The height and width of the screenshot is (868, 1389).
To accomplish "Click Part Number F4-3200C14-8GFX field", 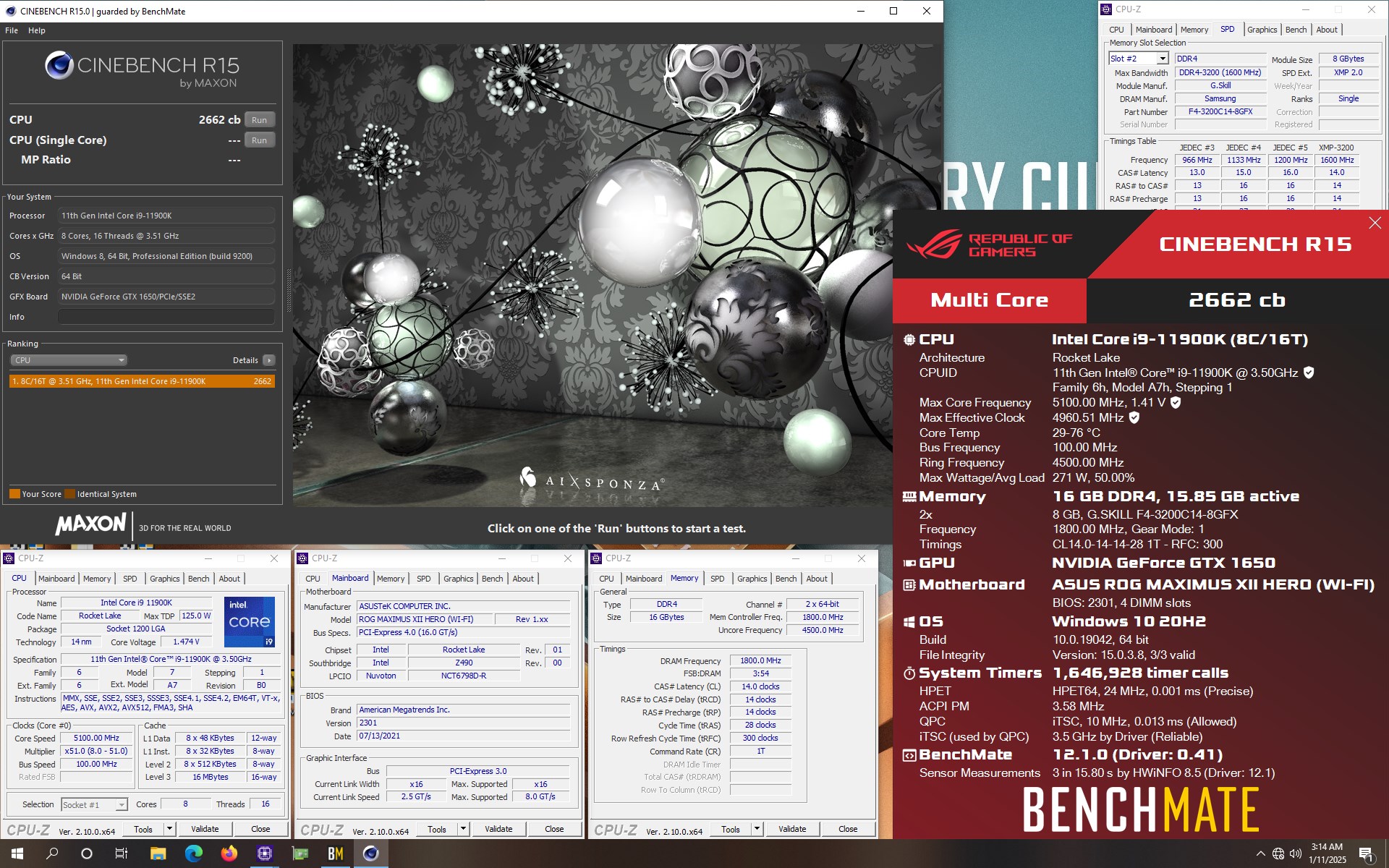I will click(x=1220, y=112).
